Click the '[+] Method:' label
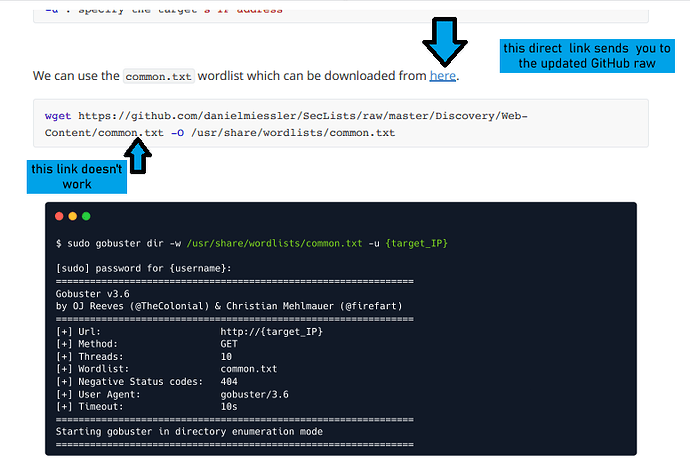Image resolution: width=690 pixels, height=463 pixels. 87,344
